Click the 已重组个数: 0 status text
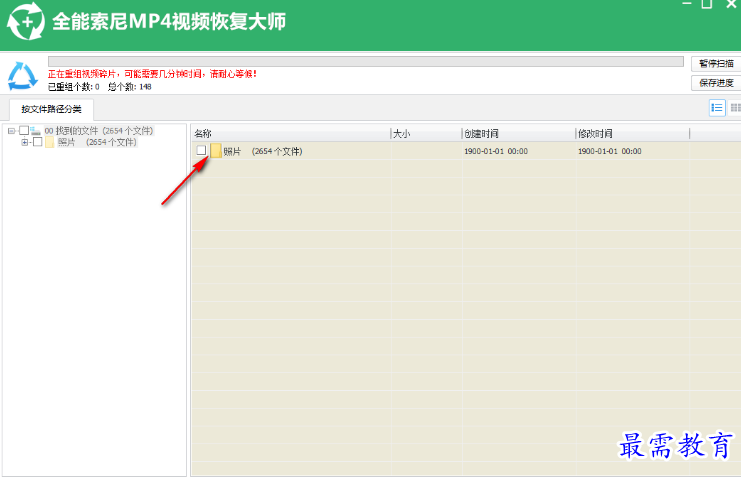 [74, 87]
